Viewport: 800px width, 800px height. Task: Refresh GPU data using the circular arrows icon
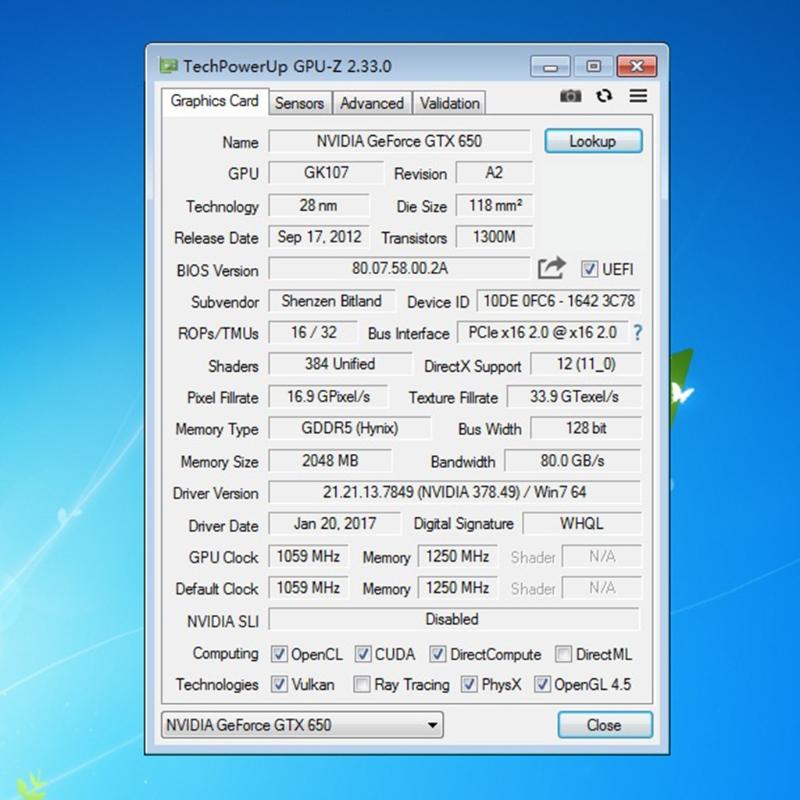click(x=603, y=96)
